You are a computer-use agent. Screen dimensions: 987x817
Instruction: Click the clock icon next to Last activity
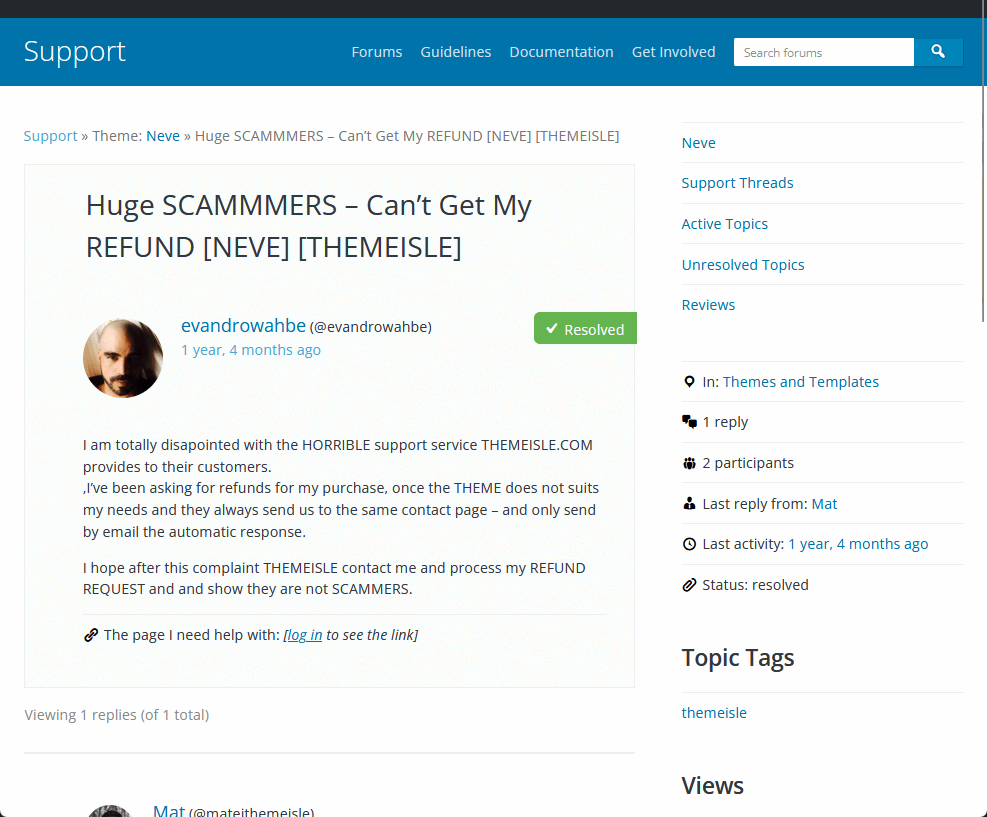pos(689,544)
